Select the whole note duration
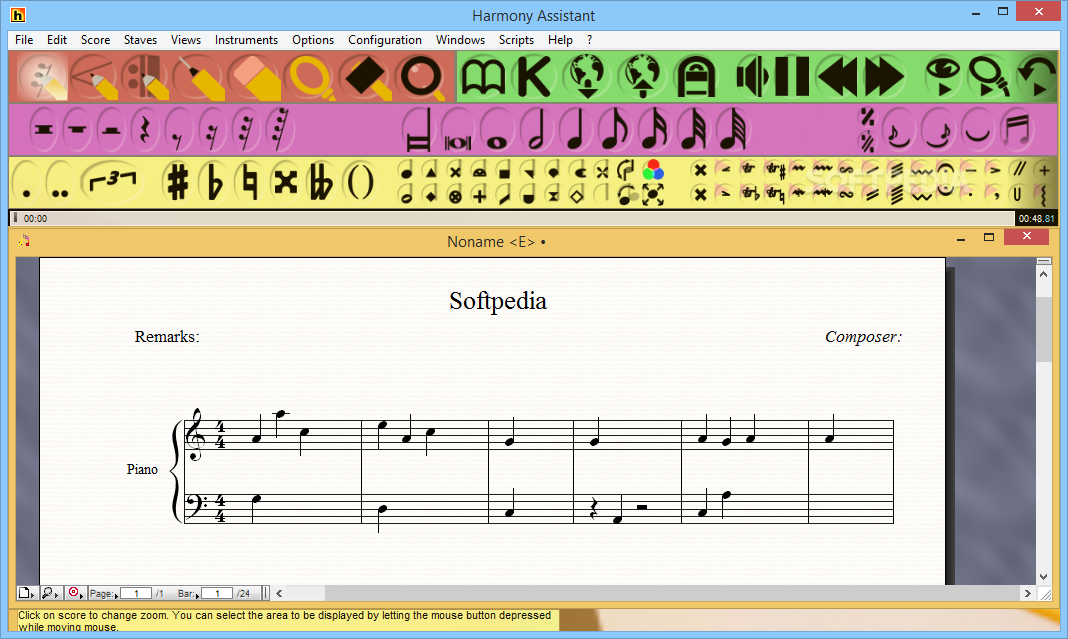The height and width of the screenshot is (639, 1068). pos(497,129)
